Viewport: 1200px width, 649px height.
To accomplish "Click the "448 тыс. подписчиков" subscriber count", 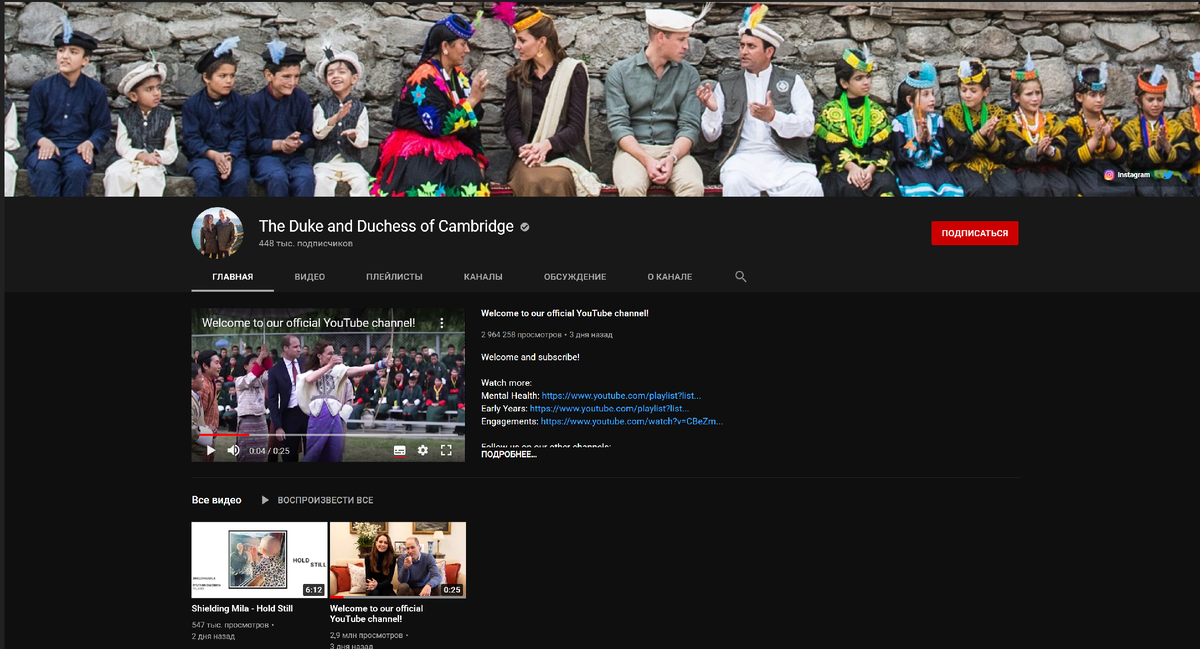I will 306,243.
